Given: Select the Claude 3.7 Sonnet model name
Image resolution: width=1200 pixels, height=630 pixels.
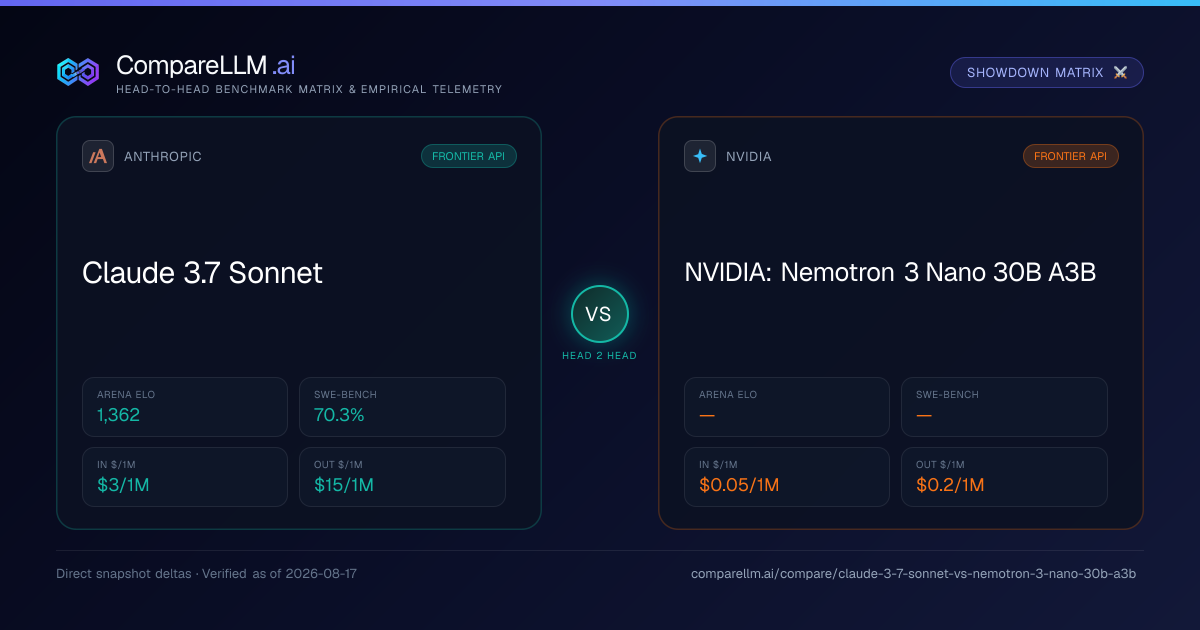Looking at the screenshot, I should pos(202,273).
